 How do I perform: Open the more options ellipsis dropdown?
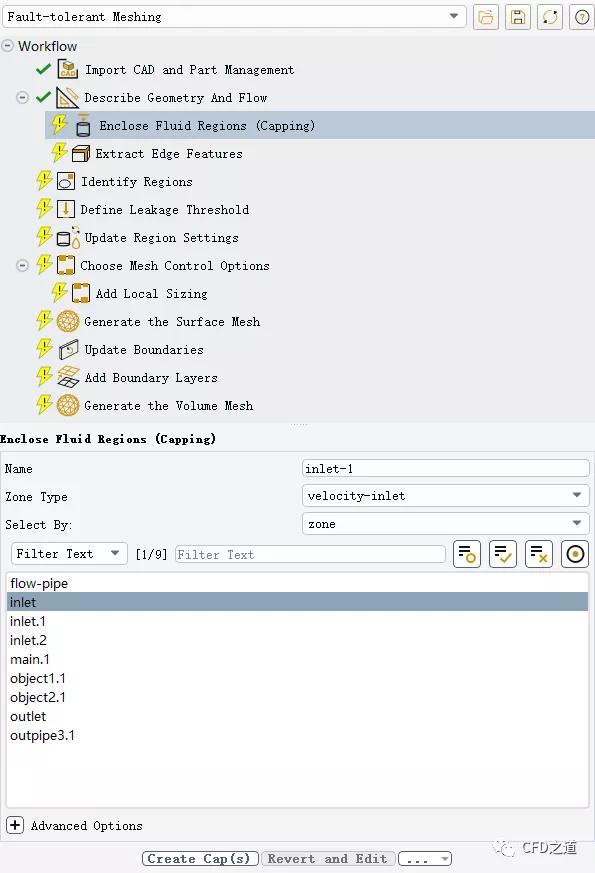point(425,859)
